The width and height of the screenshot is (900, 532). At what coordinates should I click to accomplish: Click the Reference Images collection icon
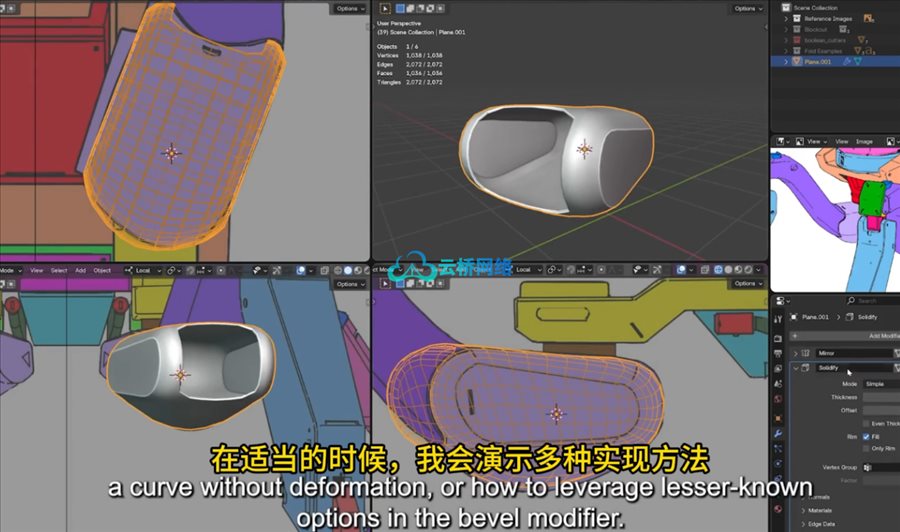click(x=797, y=18)
